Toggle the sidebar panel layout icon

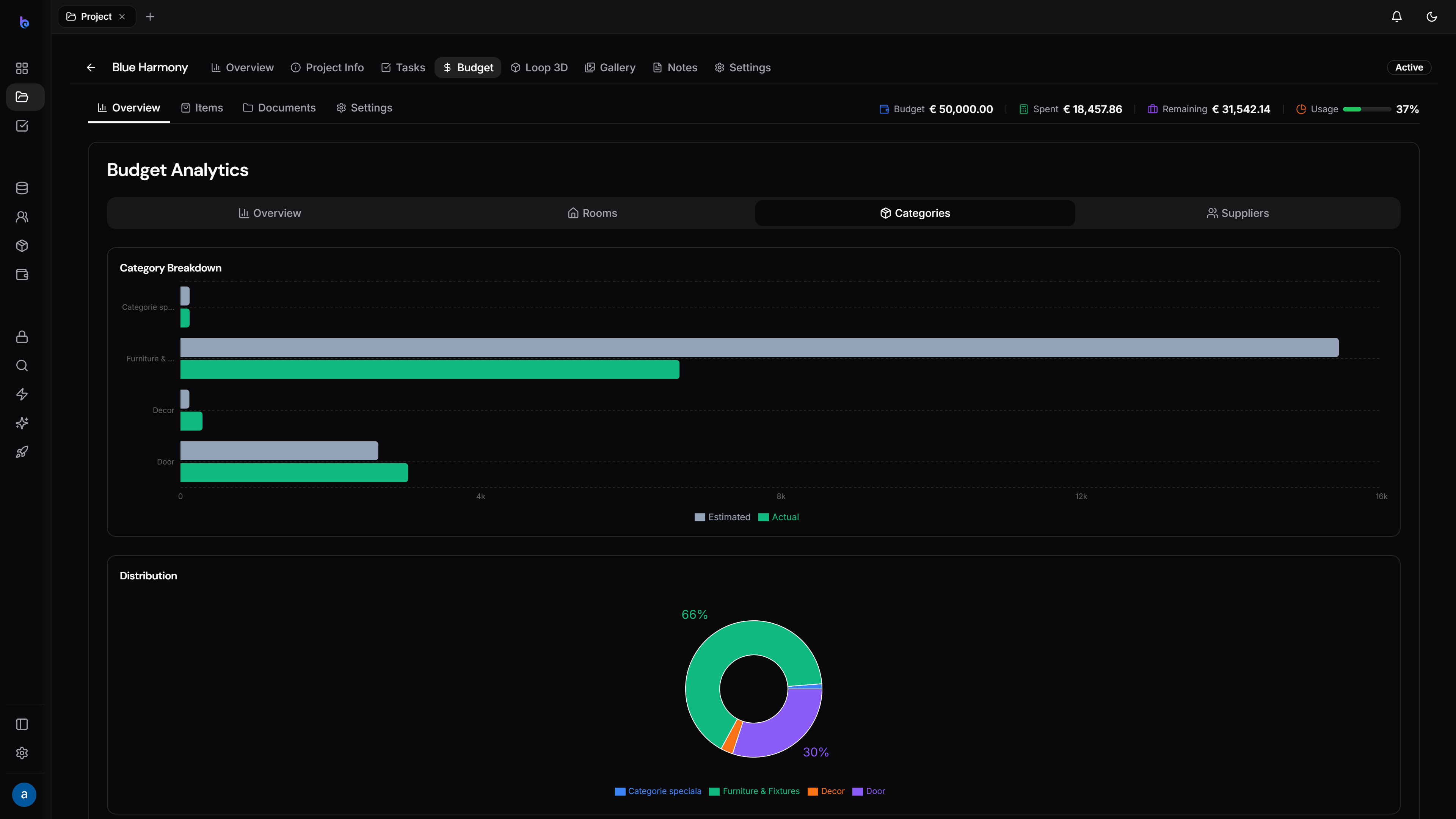pos(22,724)
